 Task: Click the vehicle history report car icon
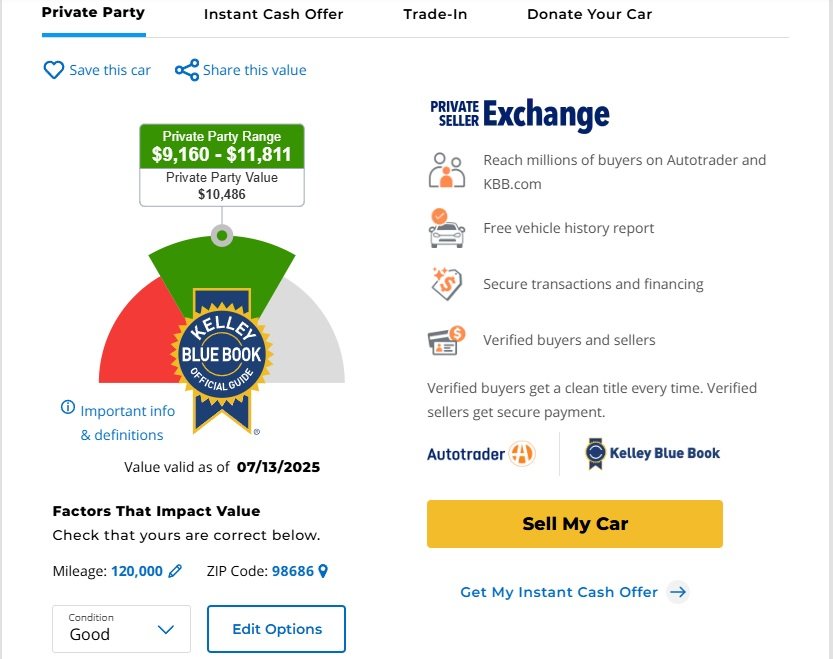click(x=446, y=227)
